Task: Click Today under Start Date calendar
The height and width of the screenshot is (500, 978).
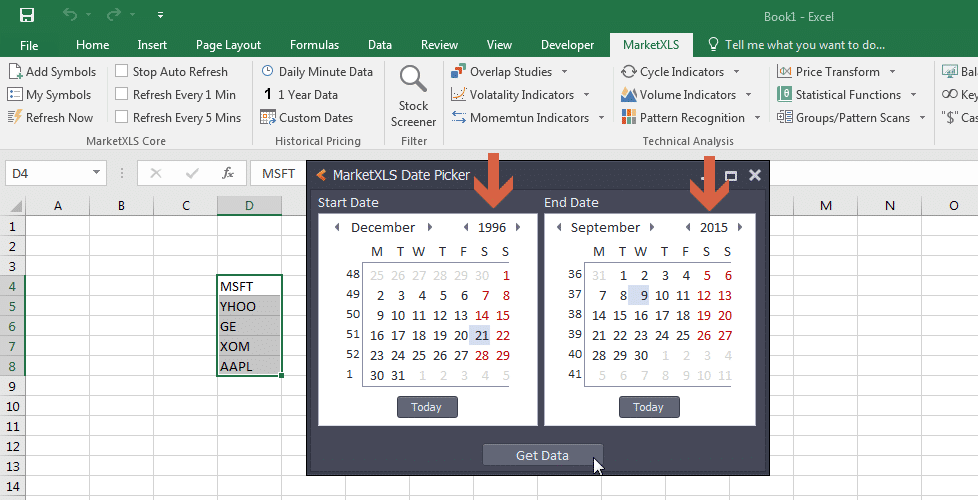Action: pos(427,407)
